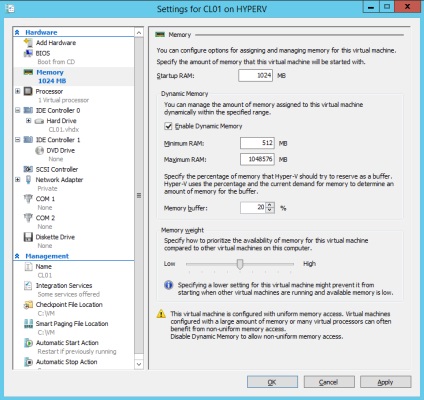
Task: Click the tree scrollbar down arrow
Action: click(139, 364)
